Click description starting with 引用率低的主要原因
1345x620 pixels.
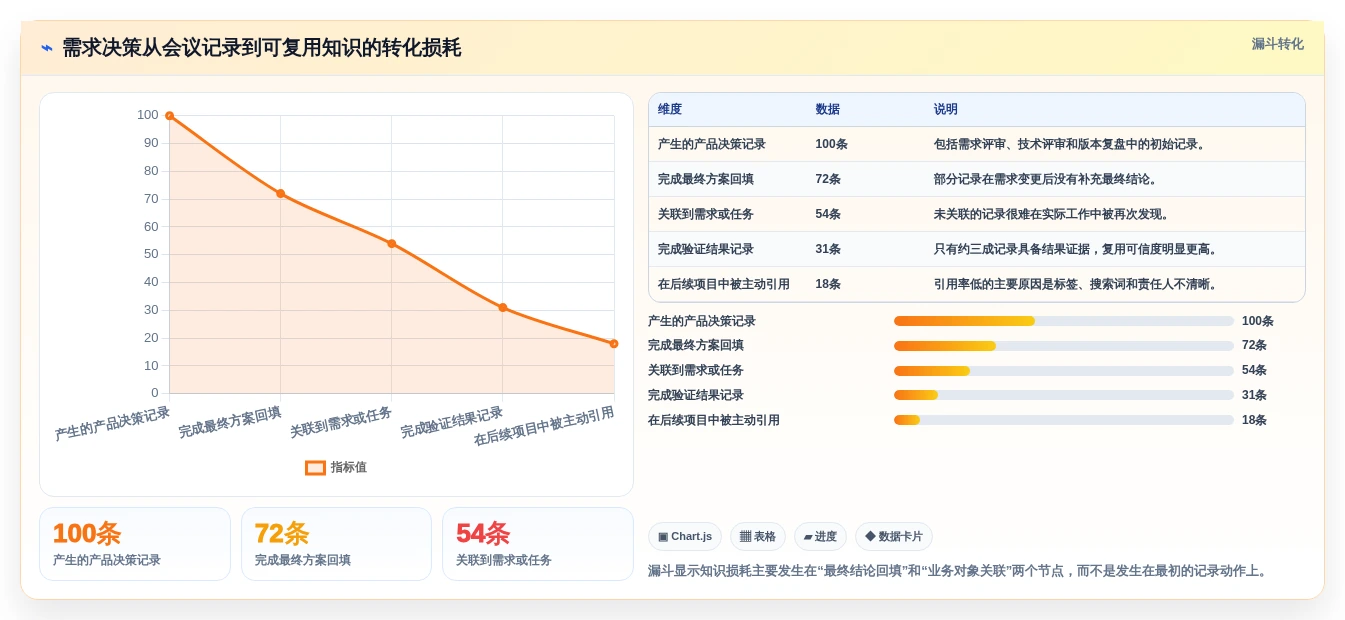point(1077,284)
